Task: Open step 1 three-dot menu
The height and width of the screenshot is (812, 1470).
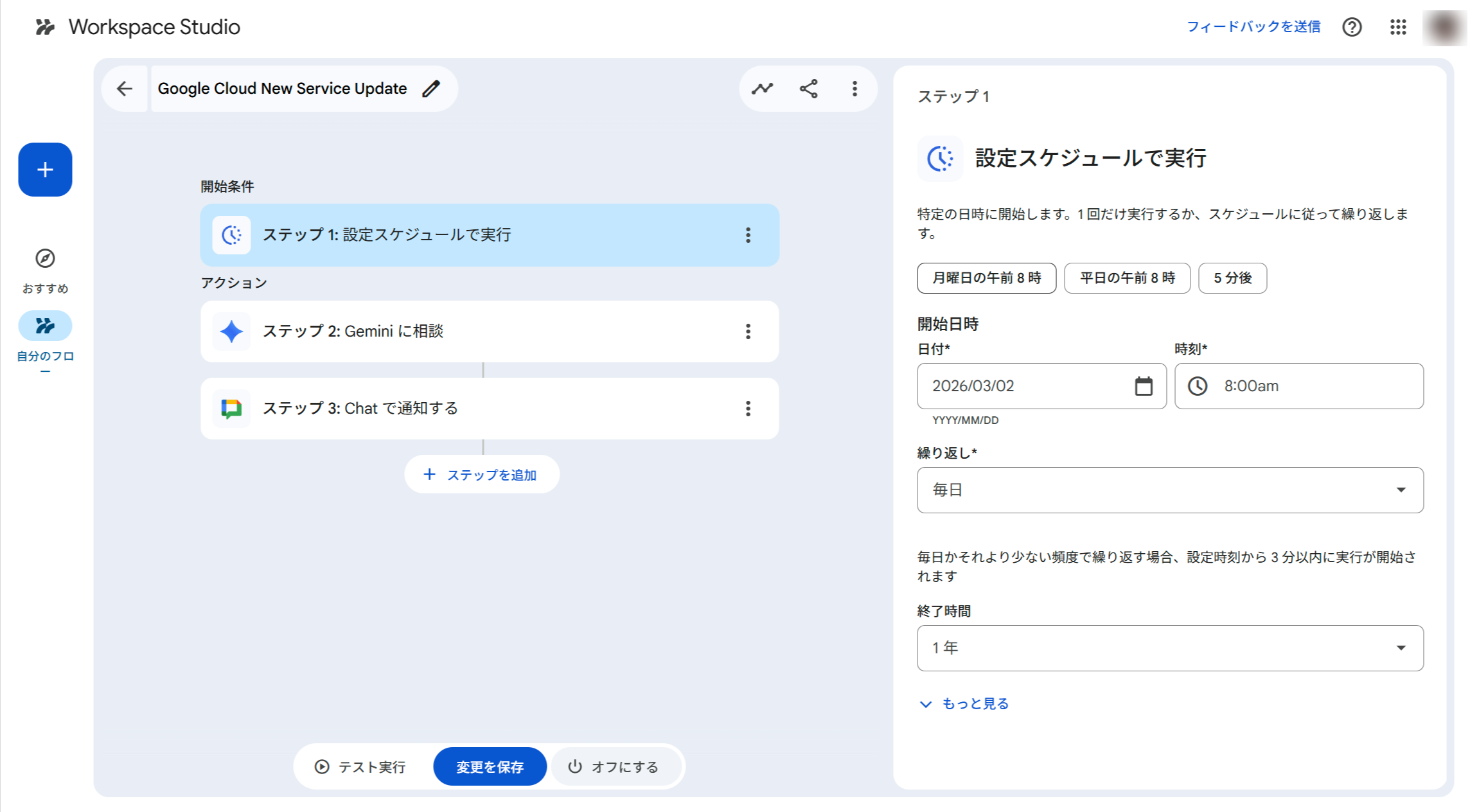Action: (x=748, y=235)
